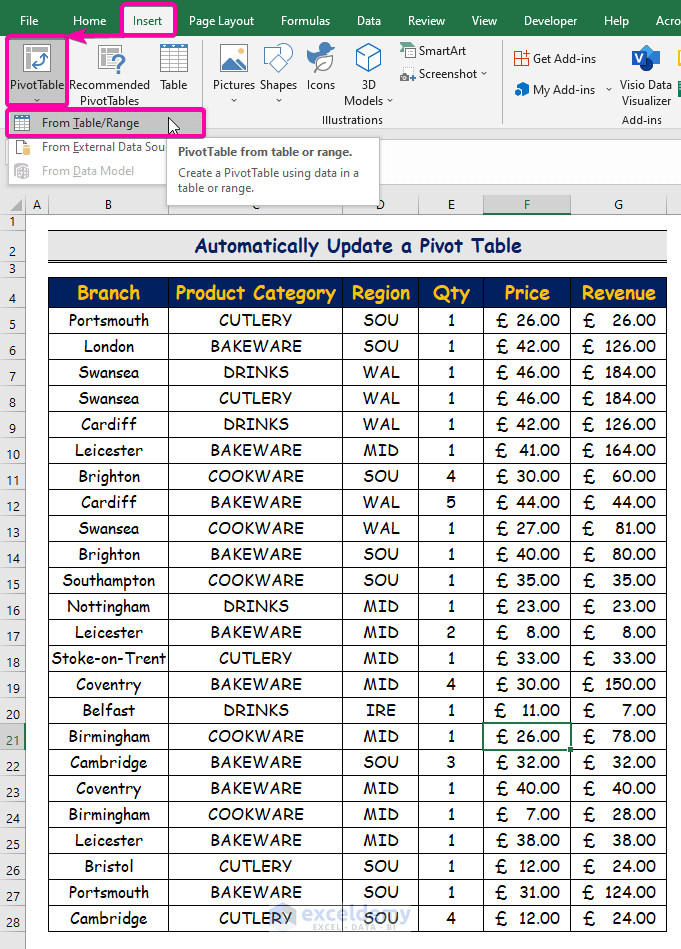Click the Icons button
Screen dimensions: 681x949
click(x=321, y=68)
